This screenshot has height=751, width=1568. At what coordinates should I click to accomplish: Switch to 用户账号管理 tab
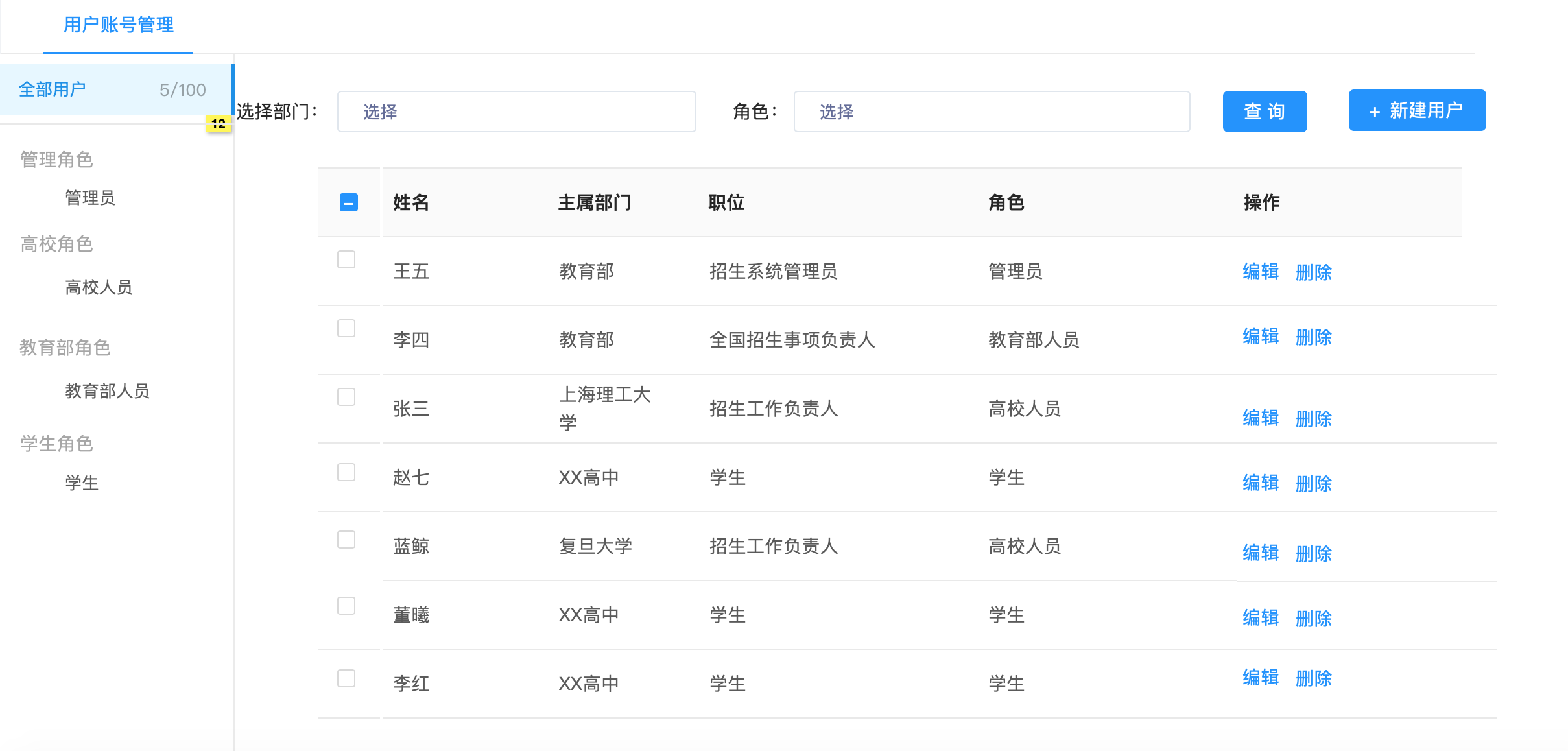coord(118,26)
